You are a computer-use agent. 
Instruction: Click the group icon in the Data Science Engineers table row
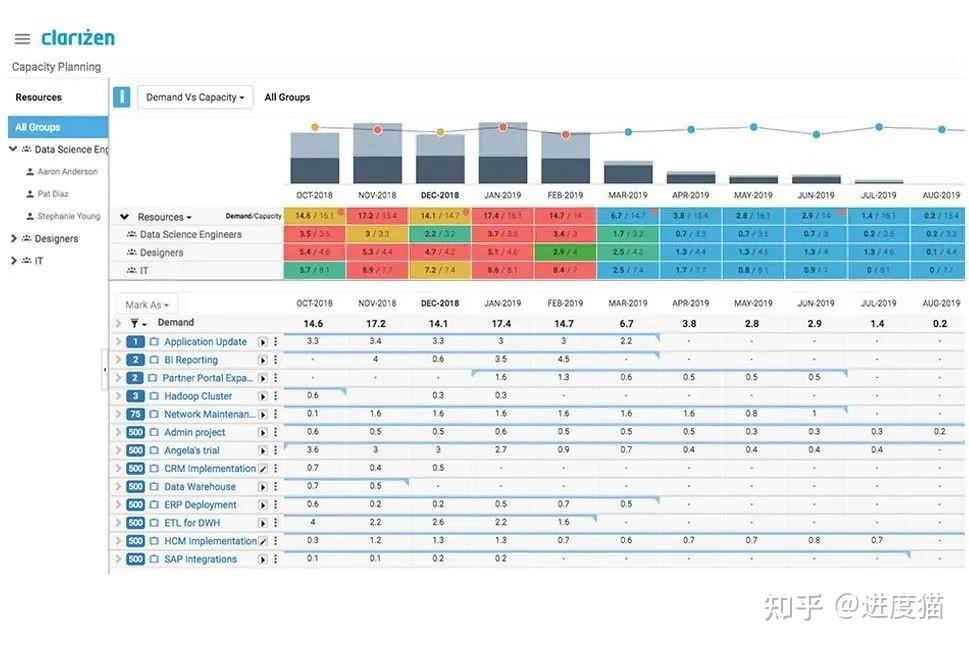[x=132, y=234]
